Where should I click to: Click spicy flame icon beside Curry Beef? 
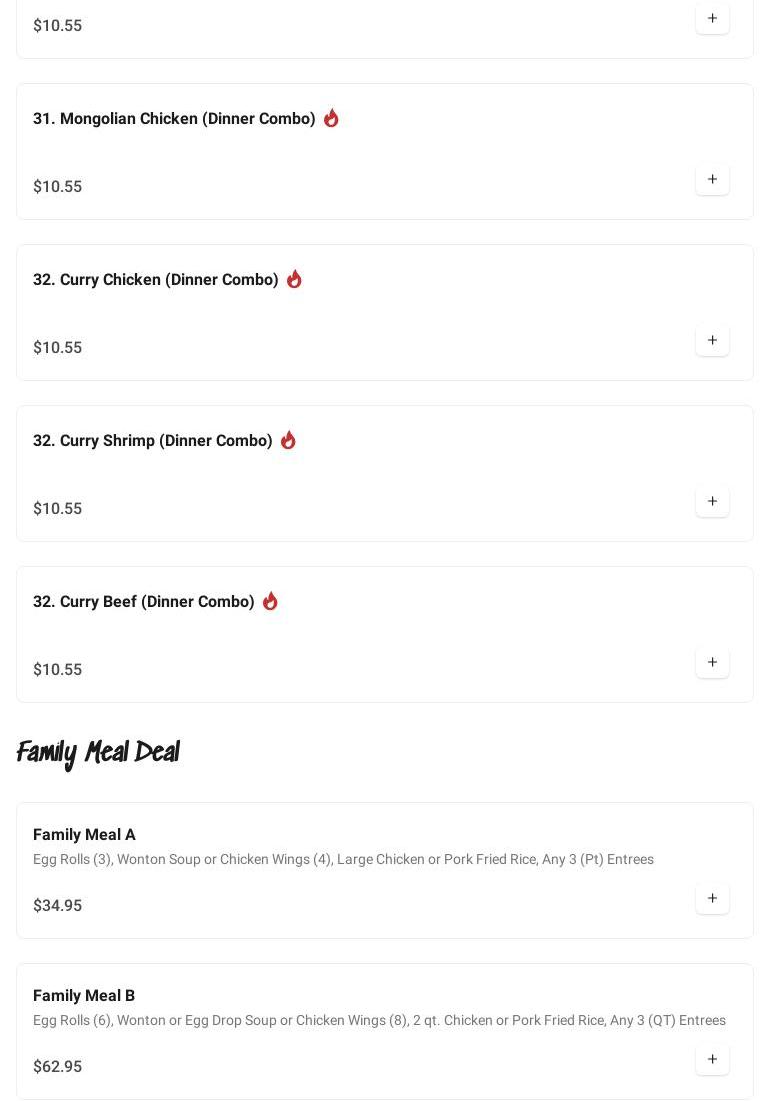click(x=270, y=601)
